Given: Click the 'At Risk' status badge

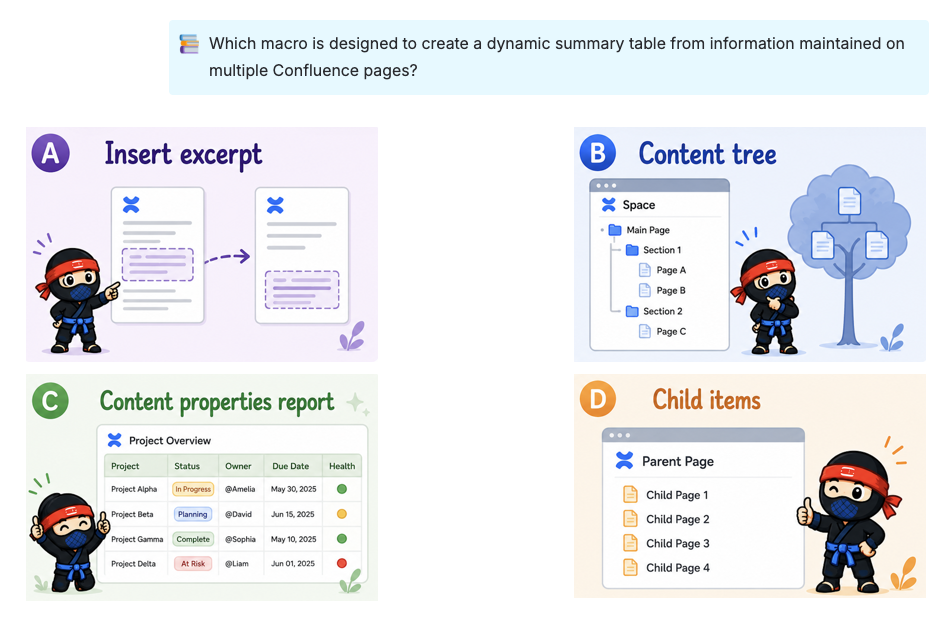Looking at the screenshot, I should [193, 564].
